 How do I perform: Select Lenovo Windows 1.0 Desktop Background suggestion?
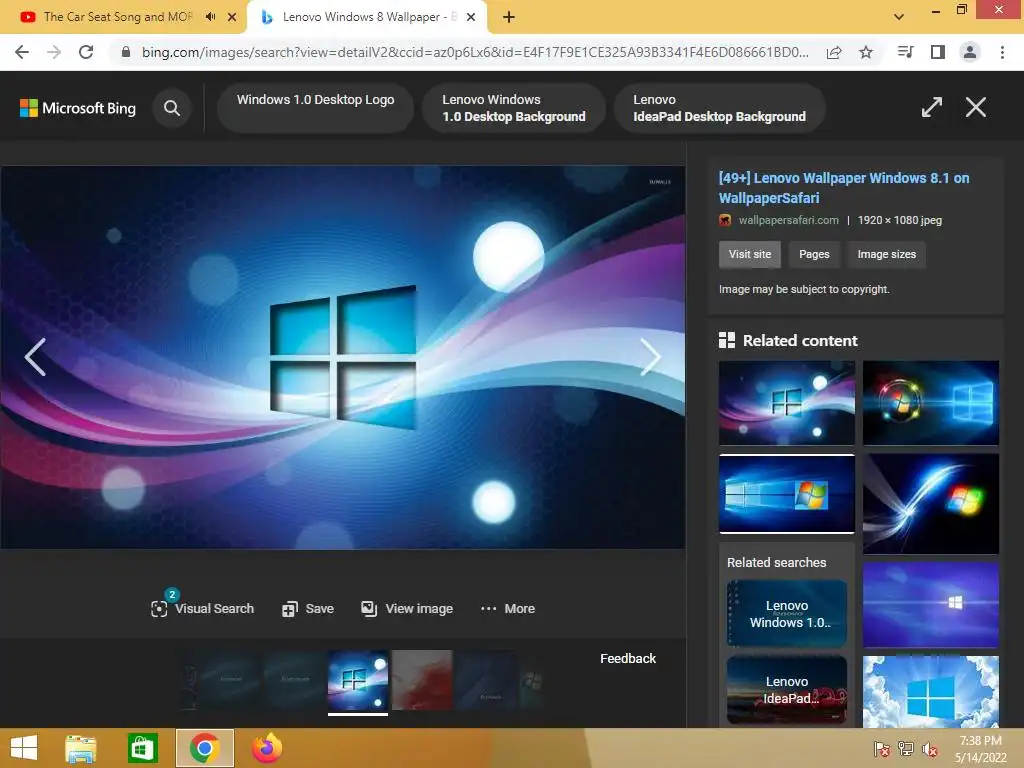513,108
